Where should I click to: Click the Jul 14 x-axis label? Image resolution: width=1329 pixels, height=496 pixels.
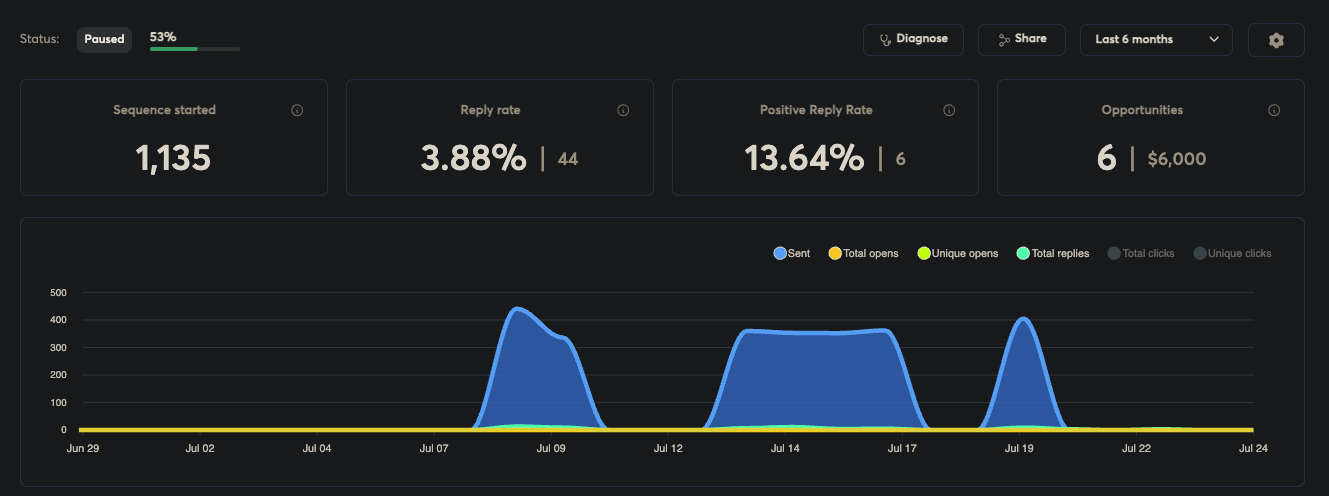tap(785, 449)
